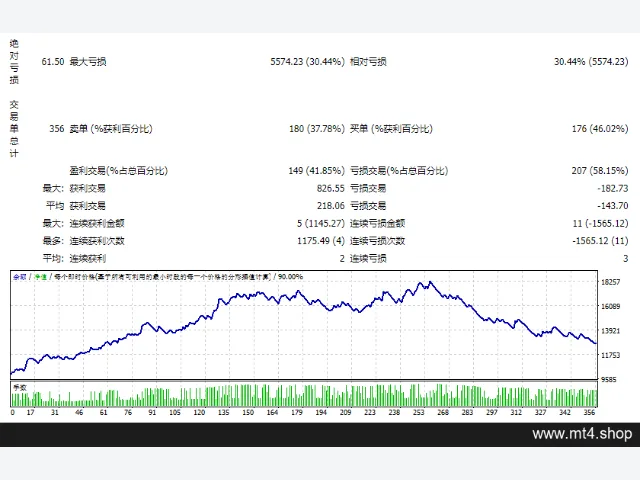This screenshot has width=640, height=480.
Task: Select the '连续亏损次数' label
Action: [x=377, y=241]
